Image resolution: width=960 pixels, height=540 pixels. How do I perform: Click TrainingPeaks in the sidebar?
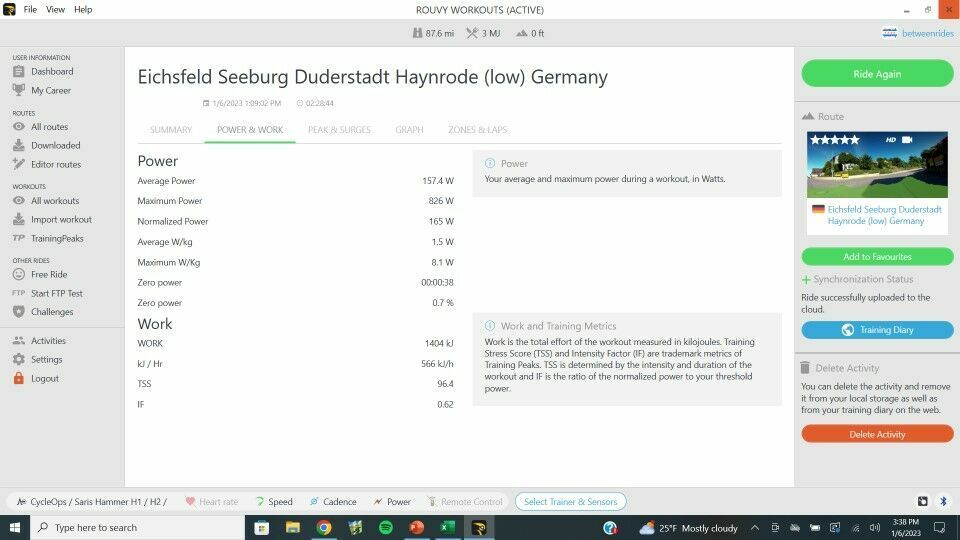pyautogui.click(x=57, y=238)
